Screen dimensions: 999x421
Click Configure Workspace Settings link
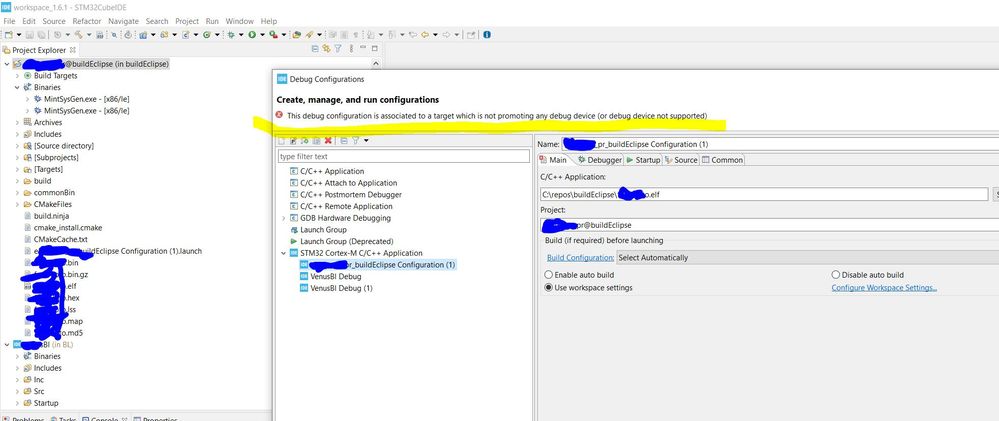click(884, 288)
